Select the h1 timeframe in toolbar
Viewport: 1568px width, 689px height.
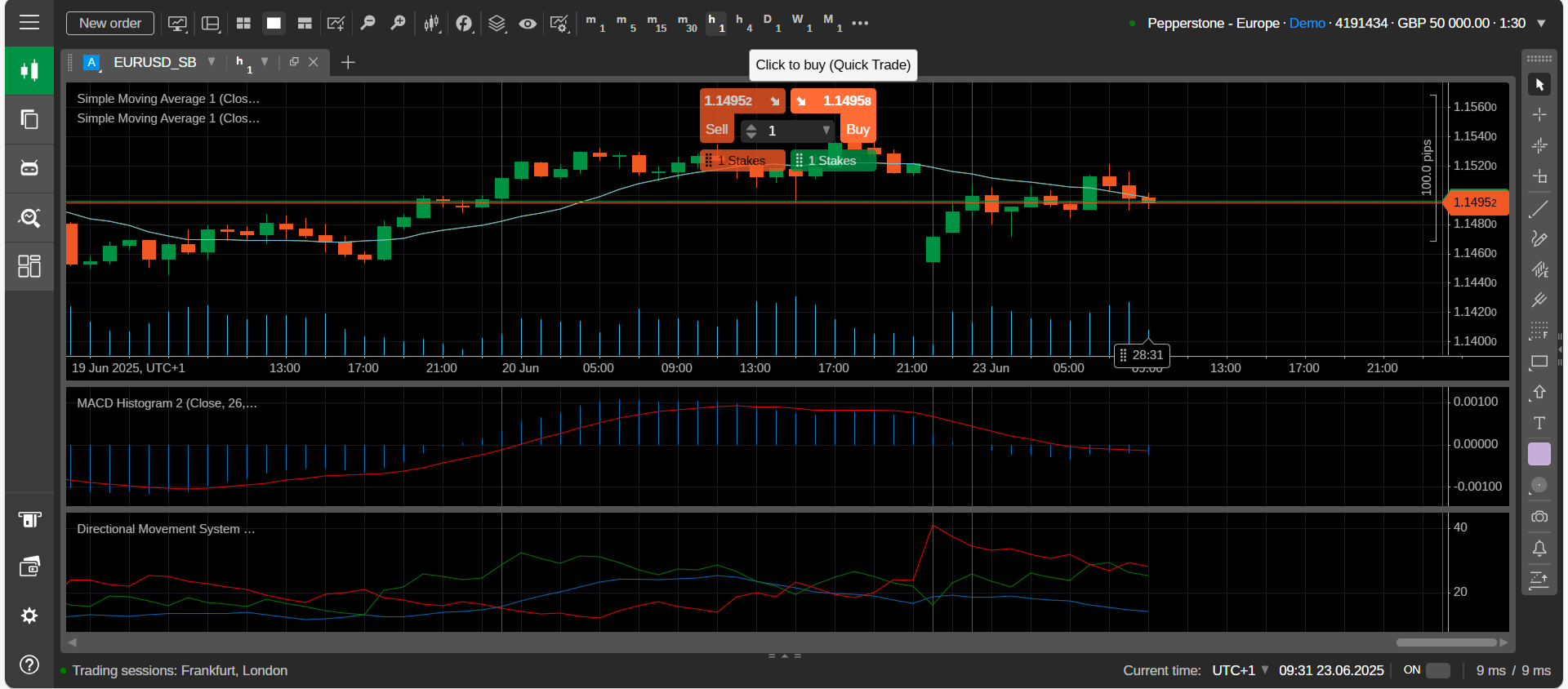coord(716,23)
